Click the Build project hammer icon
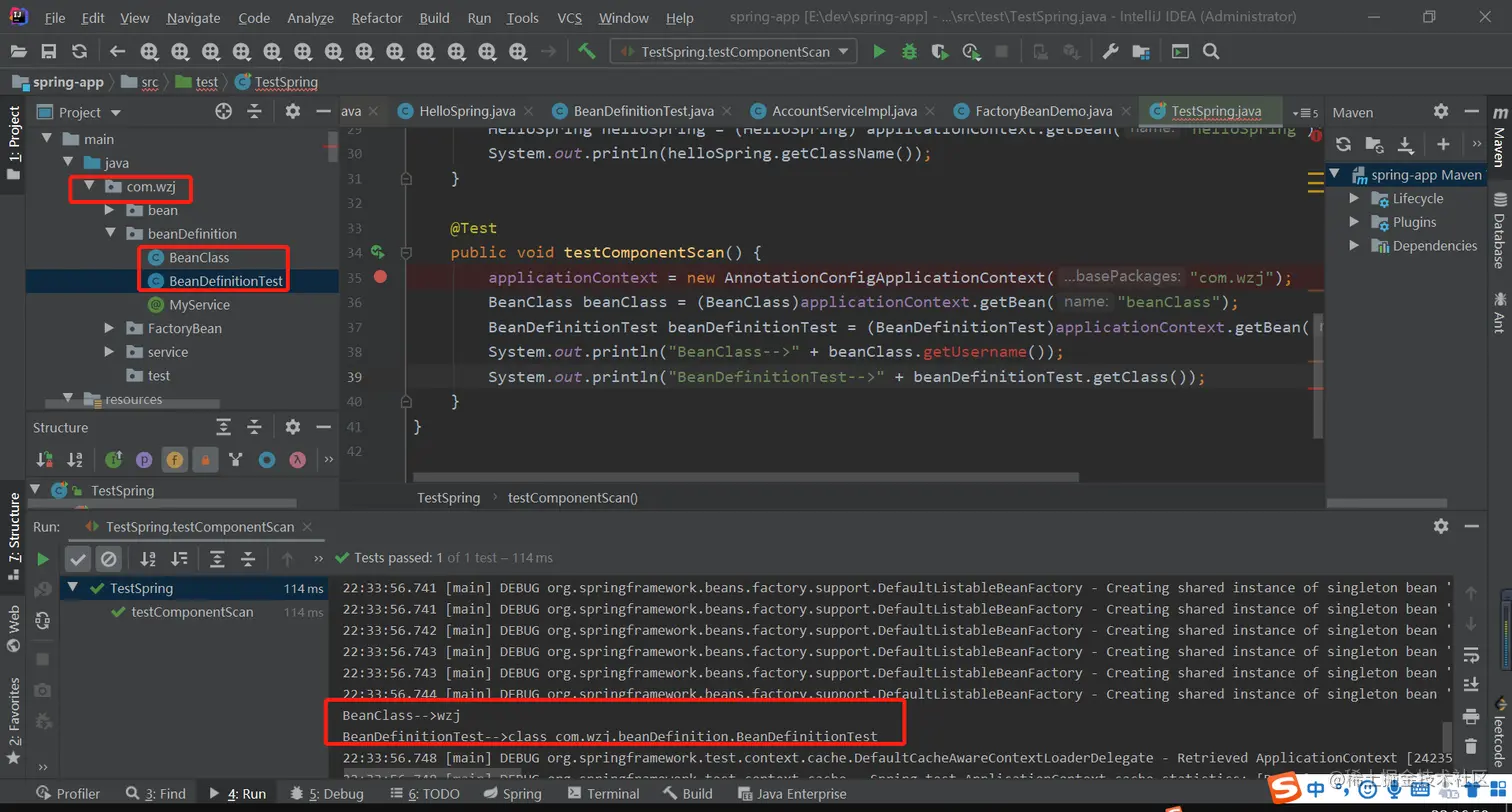The height and width of the screenshot is (812, 1512). point(587,52)
